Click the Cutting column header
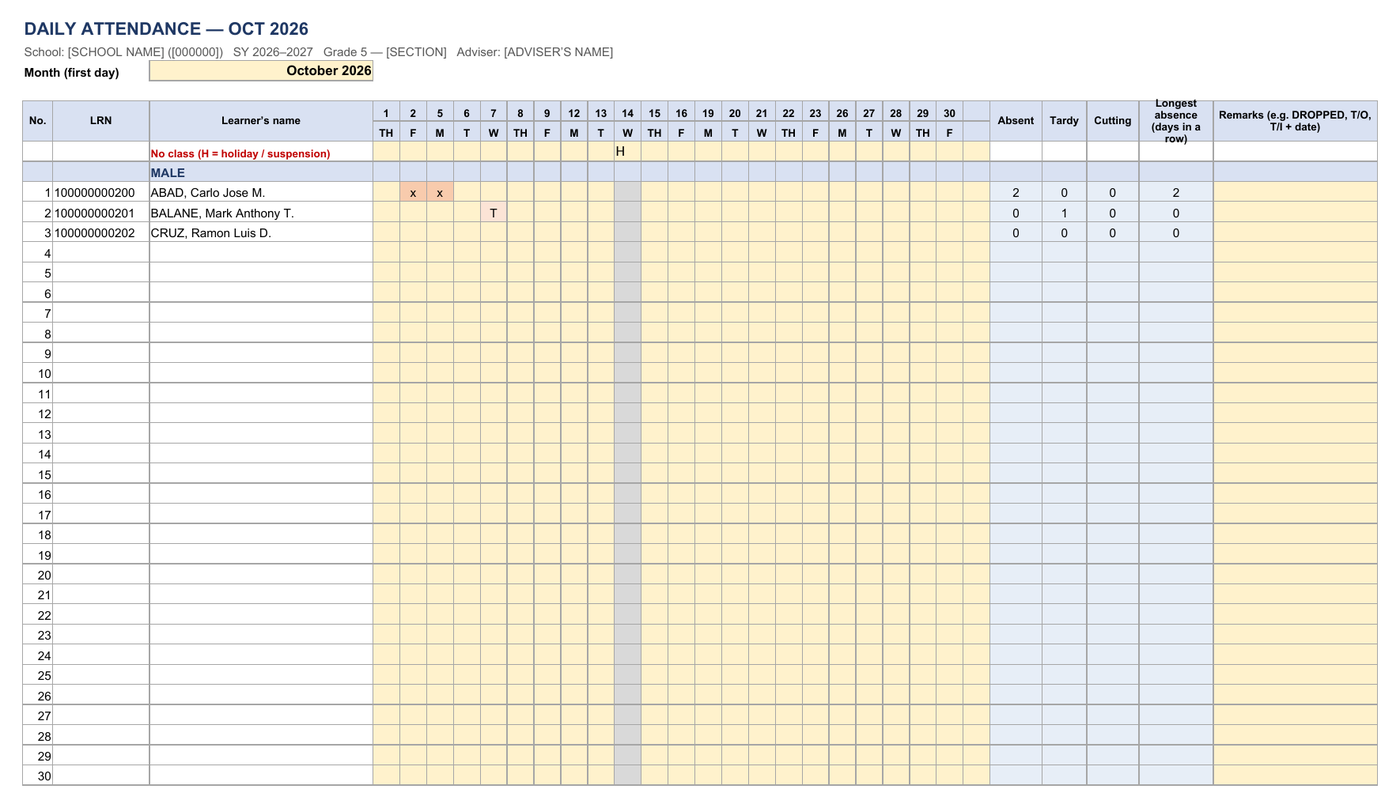The height and width of the screenshot is (808, 1400). coord(1112,121)
